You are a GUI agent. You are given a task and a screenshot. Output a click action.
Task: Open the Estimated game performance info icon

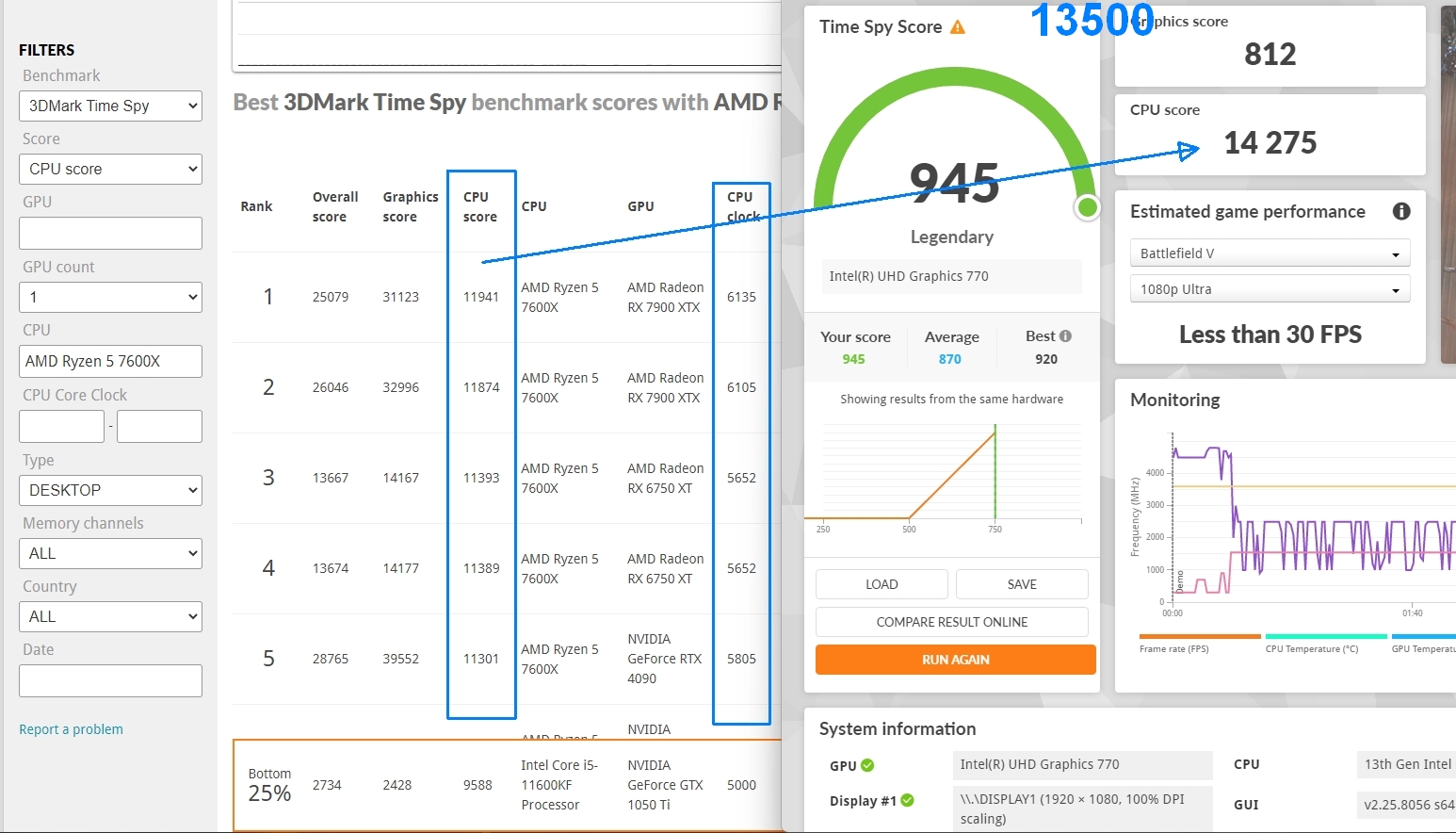pos(1401,211)
